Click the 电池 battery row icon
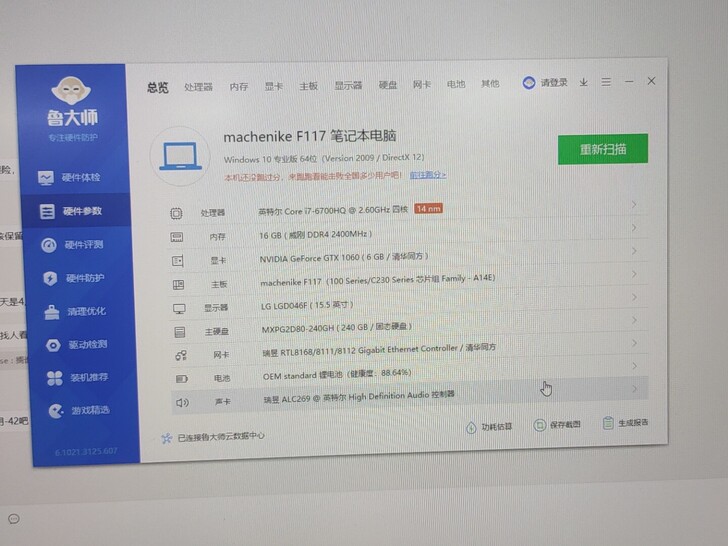This screenshot has width=728, height=546. [182, 379]
